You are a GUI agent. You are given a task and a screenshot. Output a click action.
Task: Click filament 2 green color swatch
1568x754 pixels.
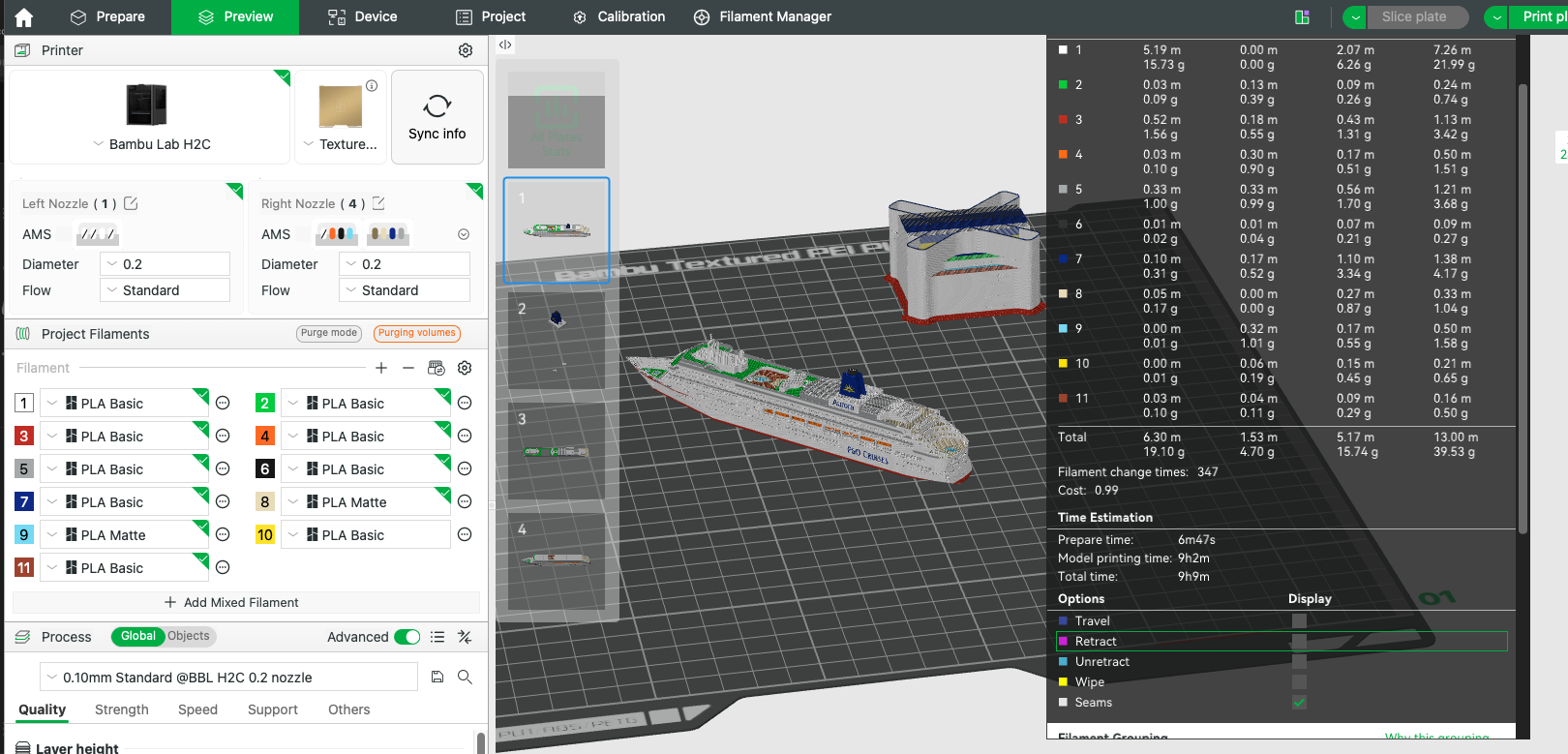(x=265, y=404)
